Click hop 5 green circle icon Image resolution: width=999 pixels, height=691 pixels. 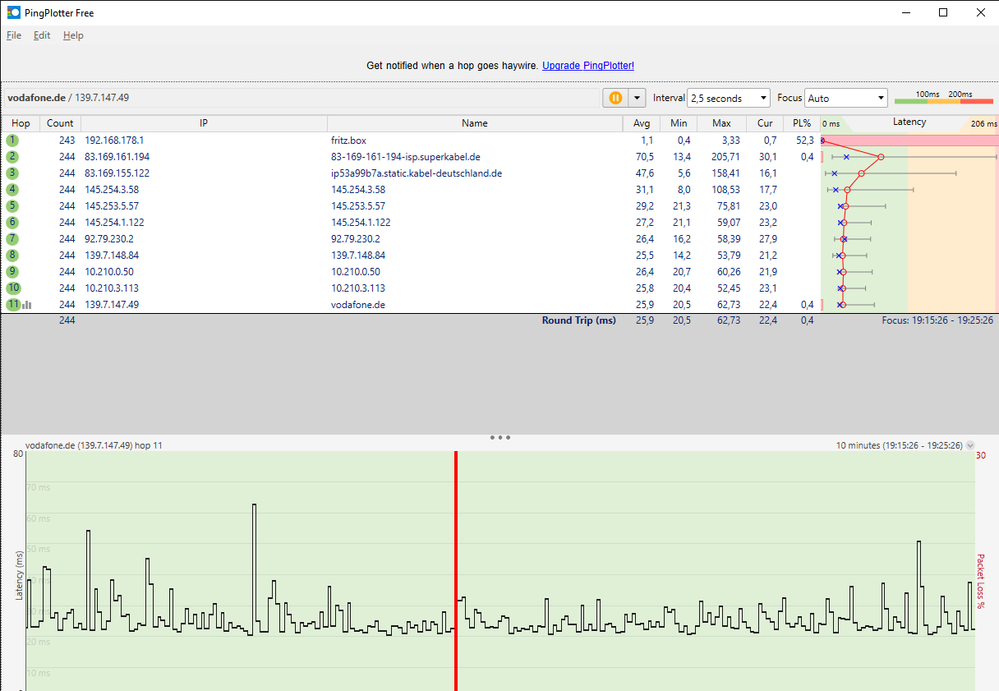(x=13, y=206)
